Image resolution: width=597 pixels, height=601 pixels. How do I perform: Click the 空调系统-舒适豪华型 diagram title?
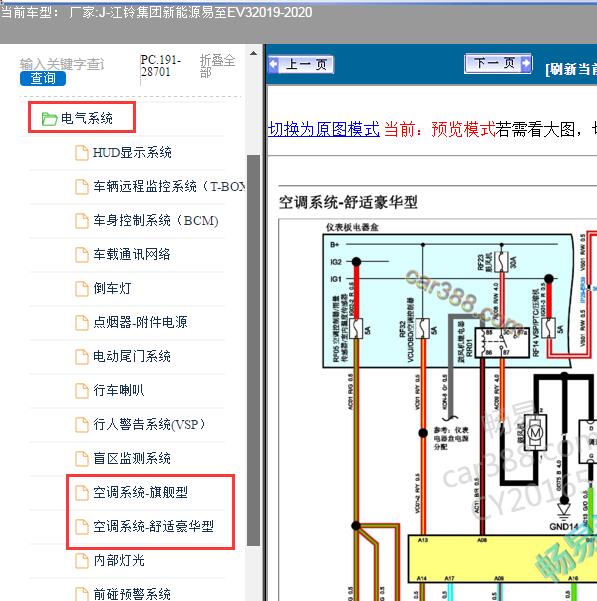click(348, 202)
